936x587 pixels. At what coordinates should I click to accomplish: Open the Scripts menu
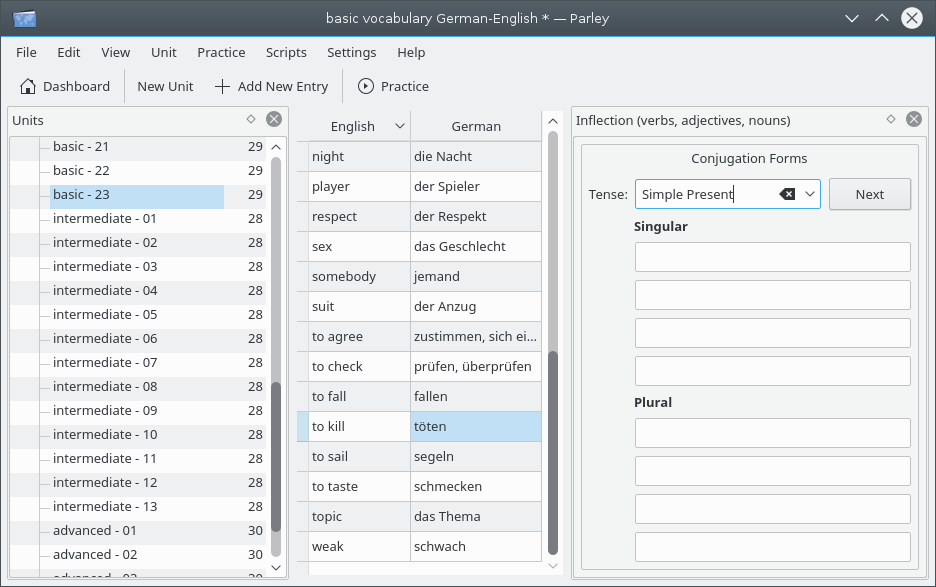[x=286, y=52]
